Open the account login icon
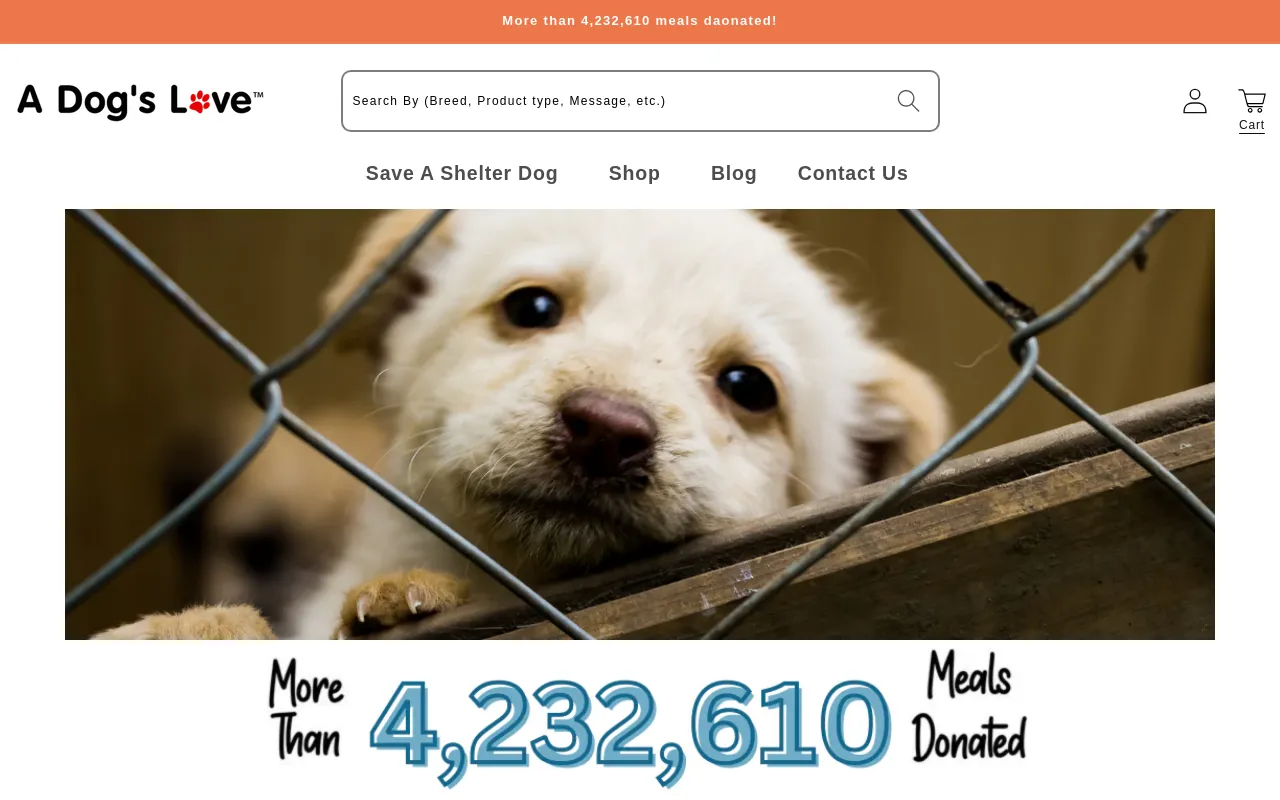Image resolution: width=1280 pixels, height=800 pixels. click(x=1195, y=101)
